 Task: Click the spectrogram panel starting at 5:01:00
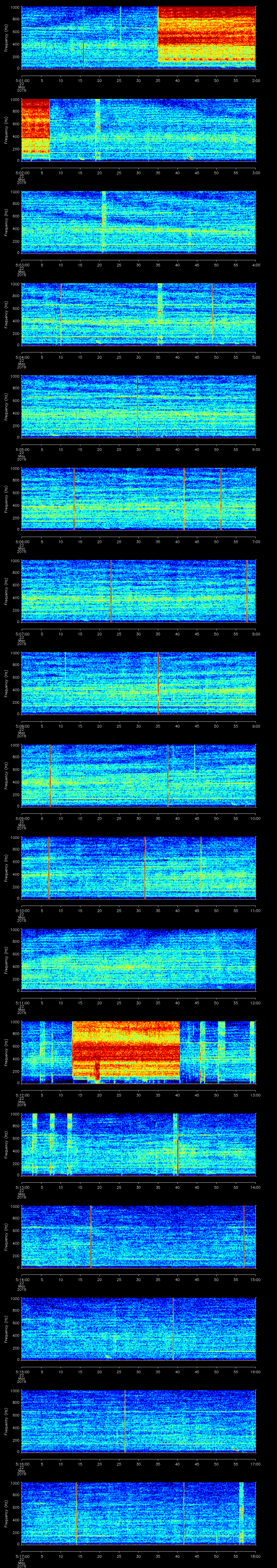click(138, 38)
